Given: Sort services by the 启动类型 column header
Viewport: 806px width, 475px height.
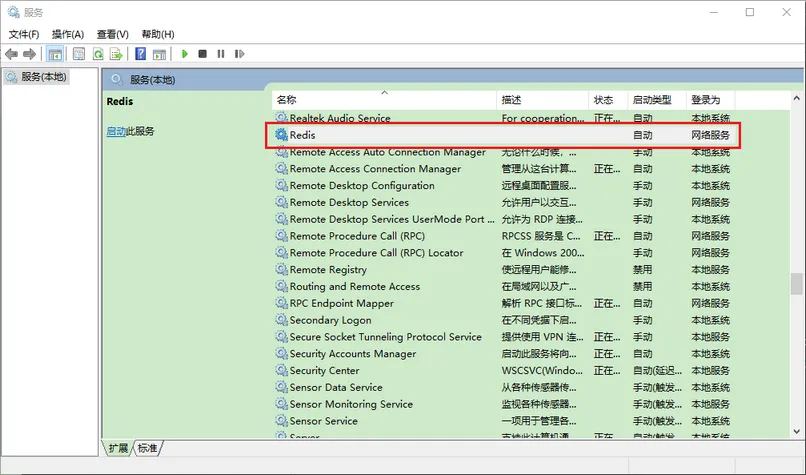Looking at the screenshot, I should click(651, 100).
